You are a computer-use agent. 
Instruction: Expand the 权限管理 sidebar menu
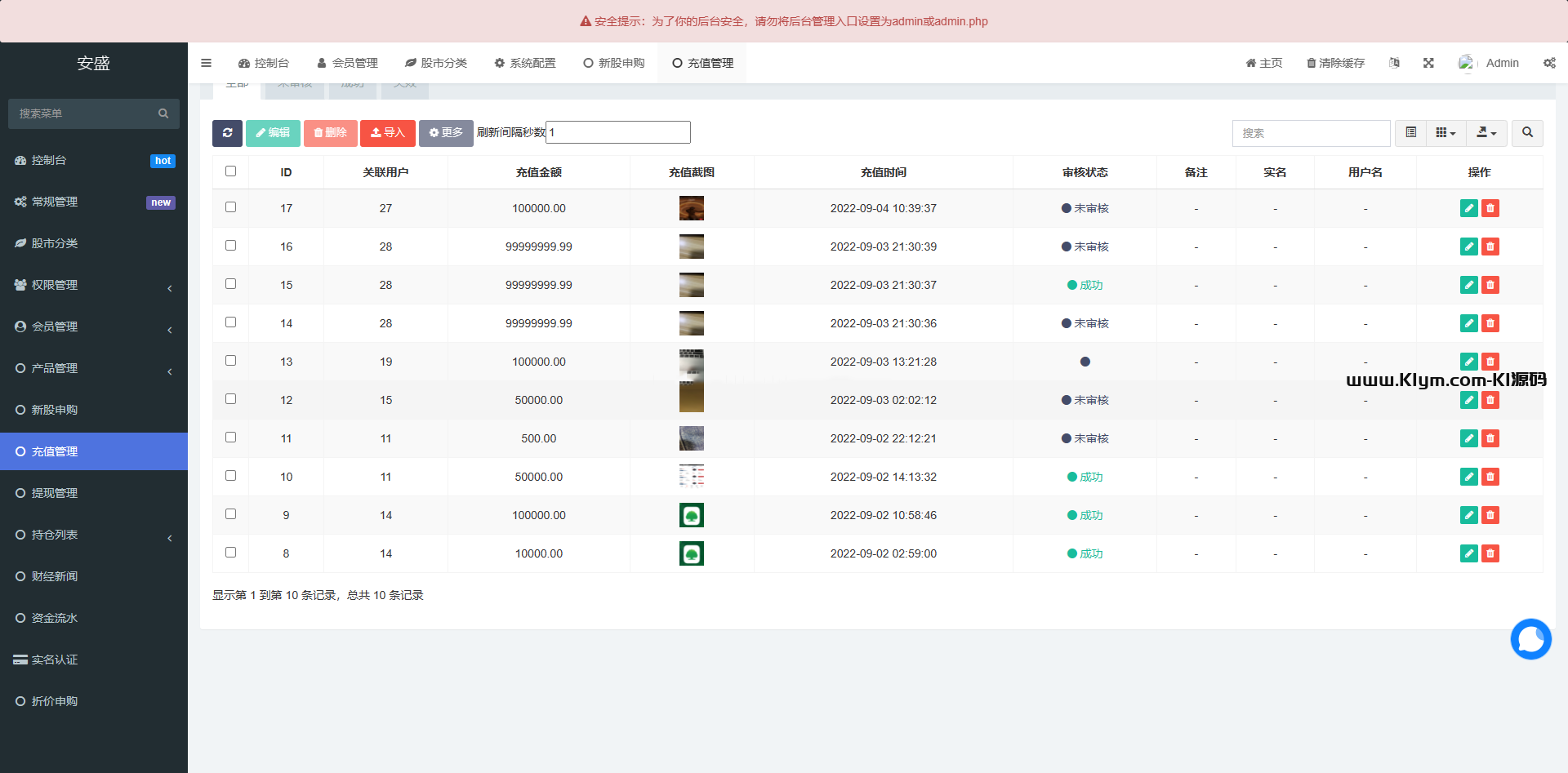coord(94,285)
